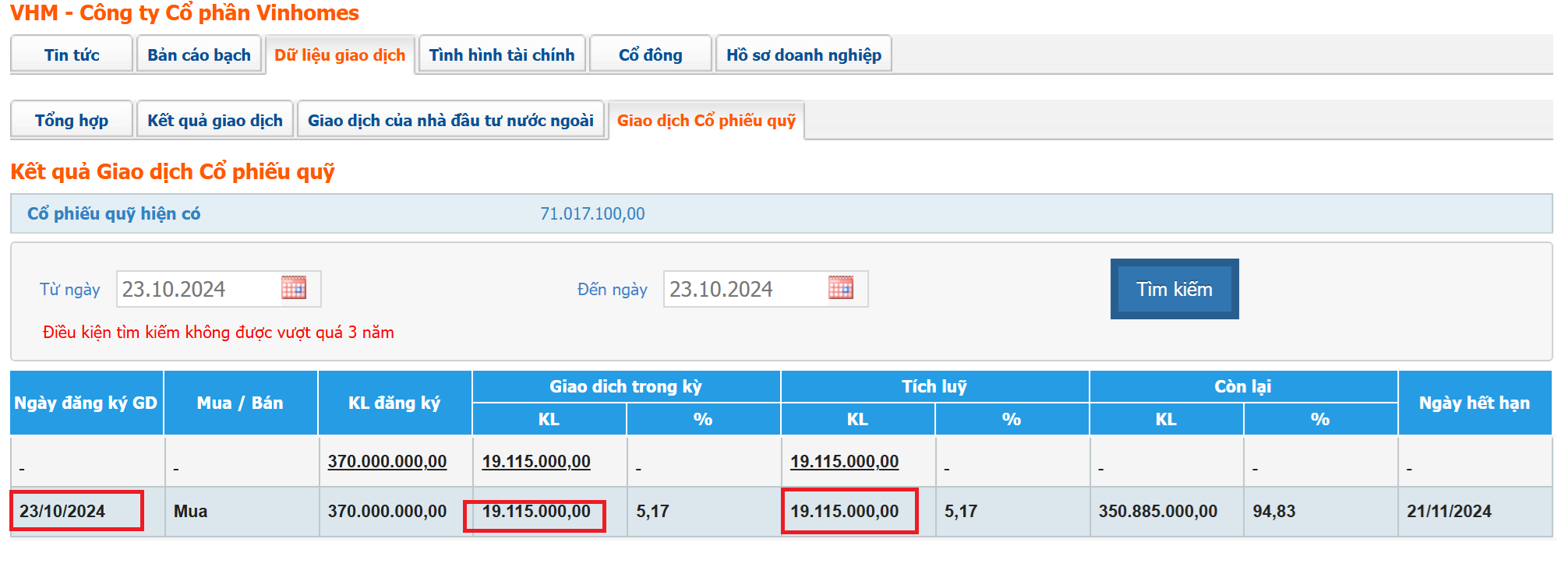Click the Còn lại header group
The height and width of the screenshot is (574, 1568).
coord(1243,386)
